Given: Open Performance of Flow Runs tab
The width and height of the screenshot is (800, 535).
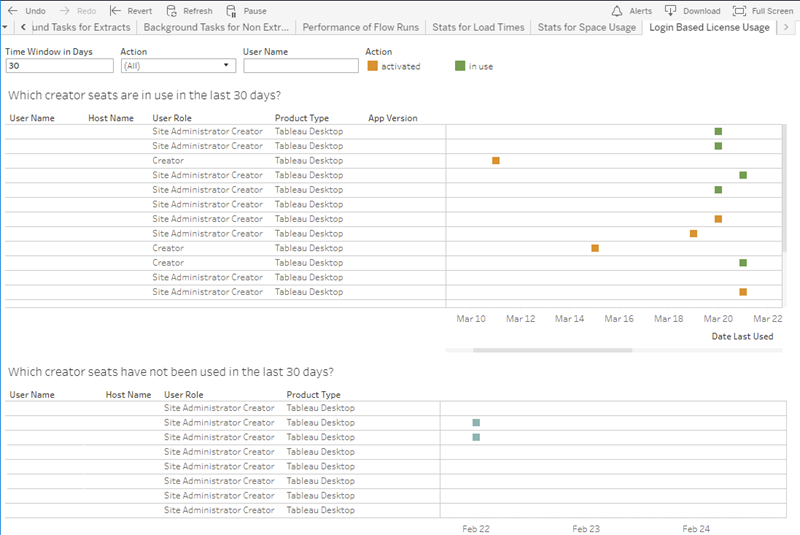Looking at the screenshot, I should pos(360,27).
